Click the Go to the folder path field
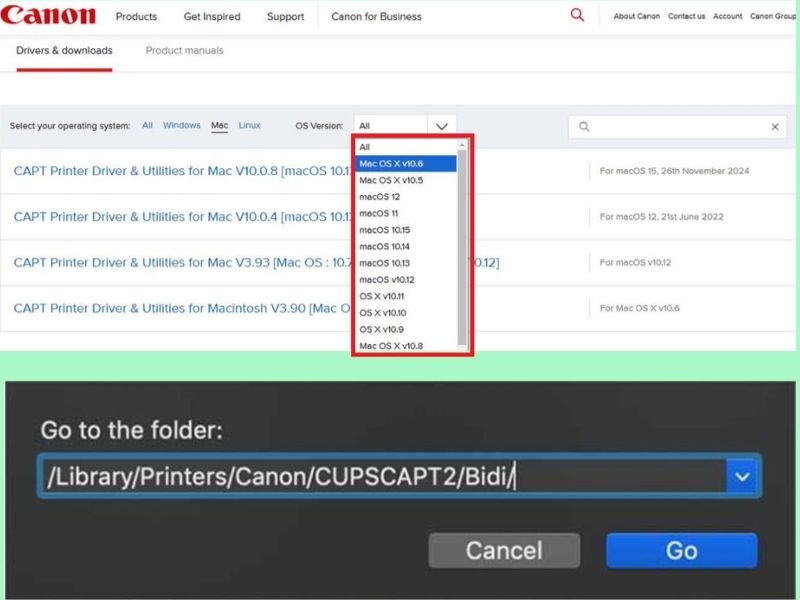This screenshot has width=800, height=600. [383, 477]
